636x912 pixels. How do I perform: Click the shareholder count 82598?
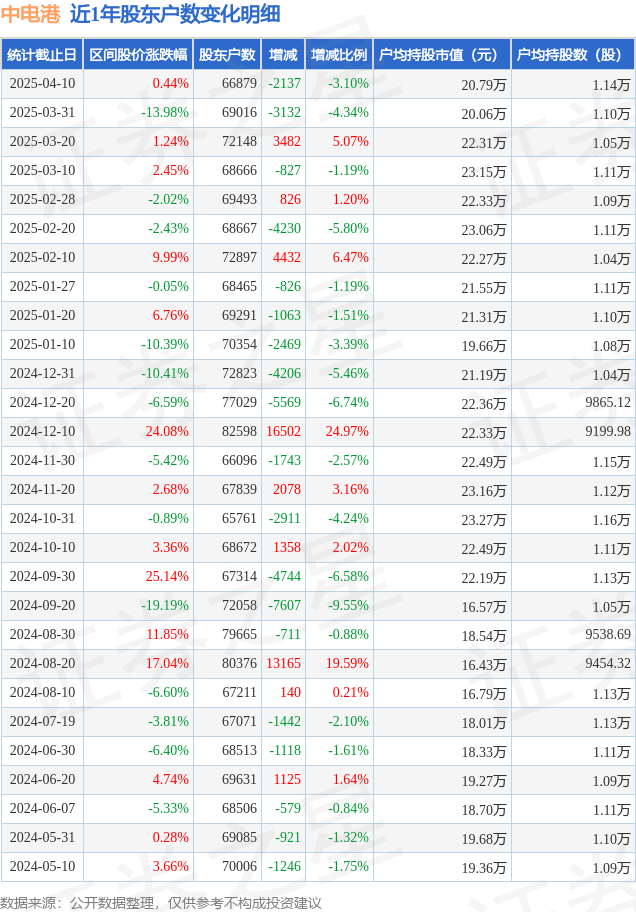[239, 432]
